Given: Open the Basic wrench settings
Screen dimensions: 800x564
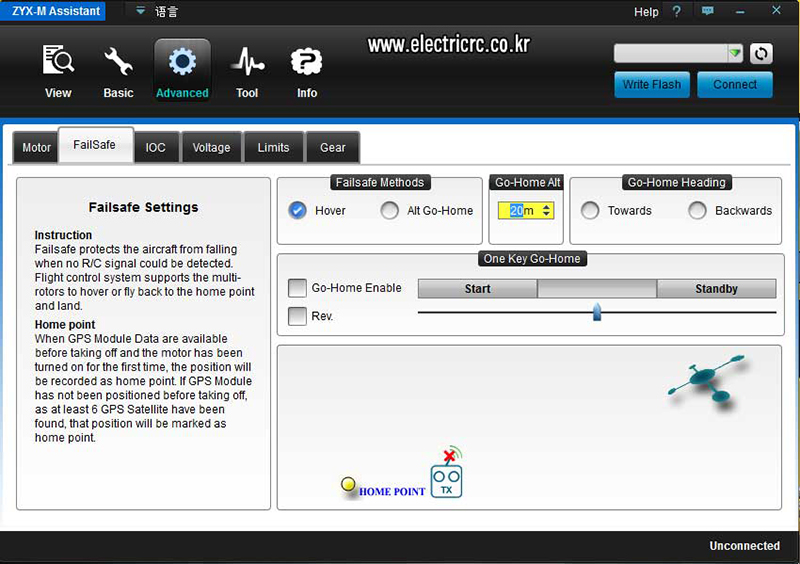Looking at the screenshot, I should [118, 61].
